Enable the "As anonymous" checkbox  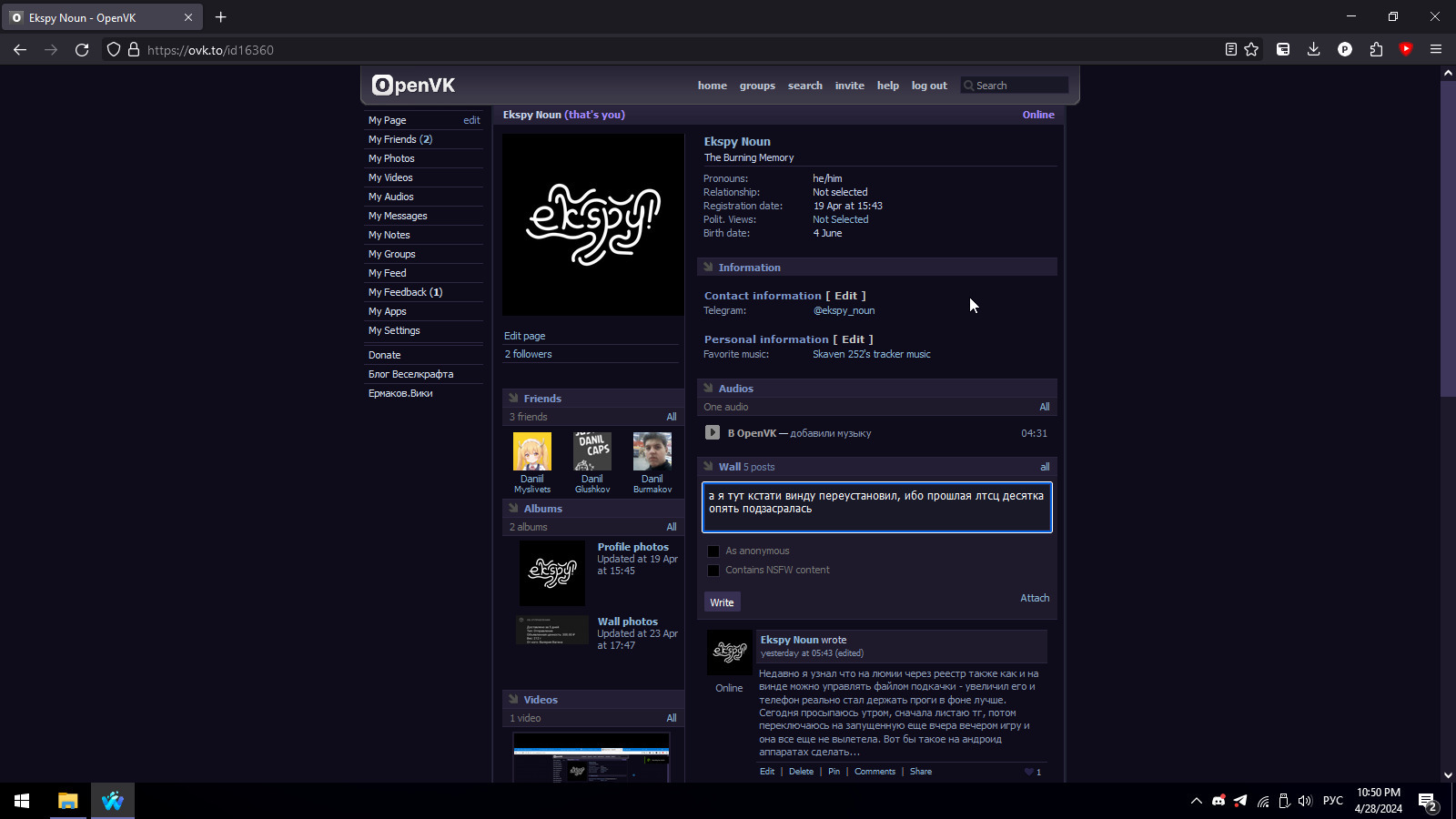tap(713, 551)
